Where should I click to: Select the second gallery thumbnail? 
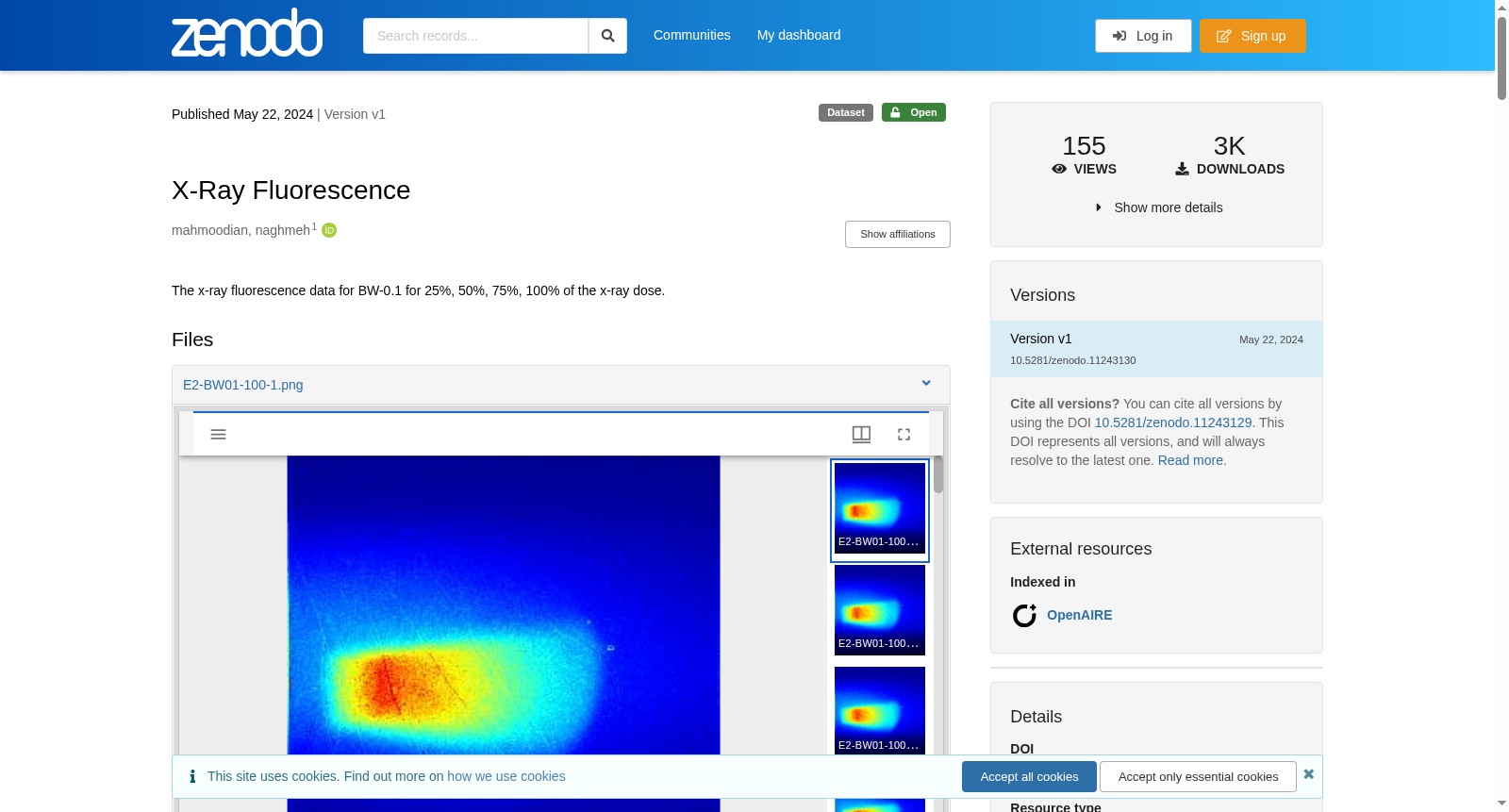click(x=880, y=610)
